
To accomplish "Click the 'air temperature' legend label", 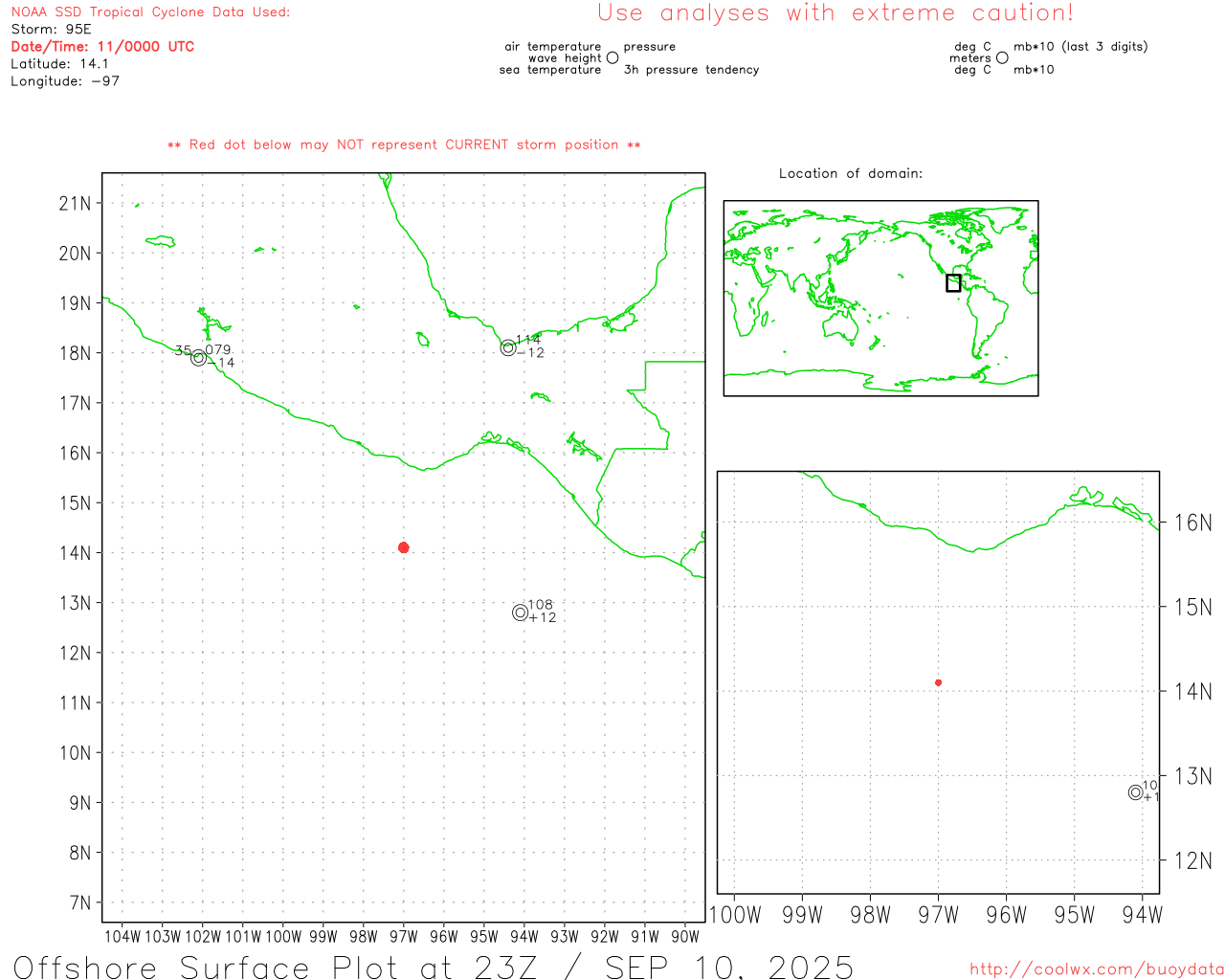I will pyautogui.click(x=553, y=47).
